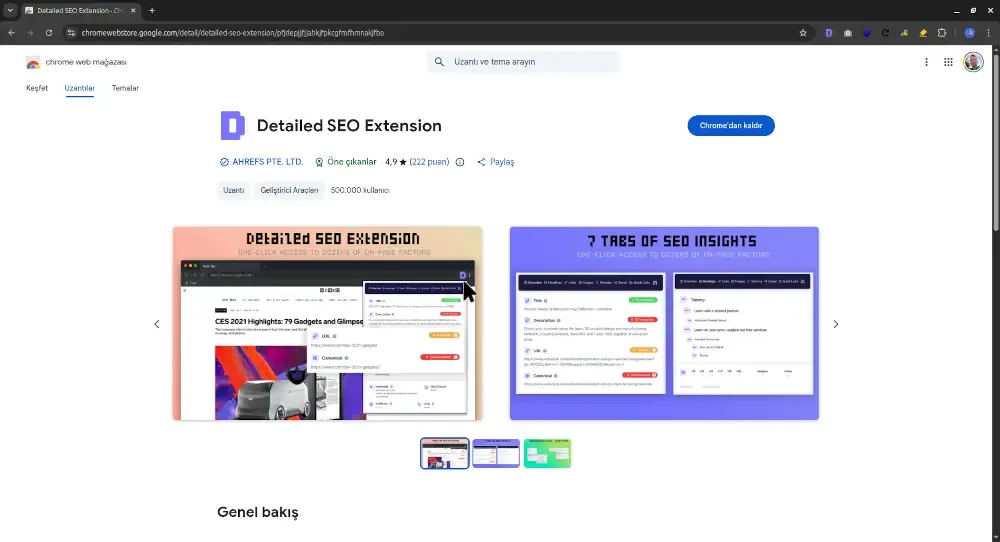Reload the current page
1000x542 pixels.
tap(48, 33)
